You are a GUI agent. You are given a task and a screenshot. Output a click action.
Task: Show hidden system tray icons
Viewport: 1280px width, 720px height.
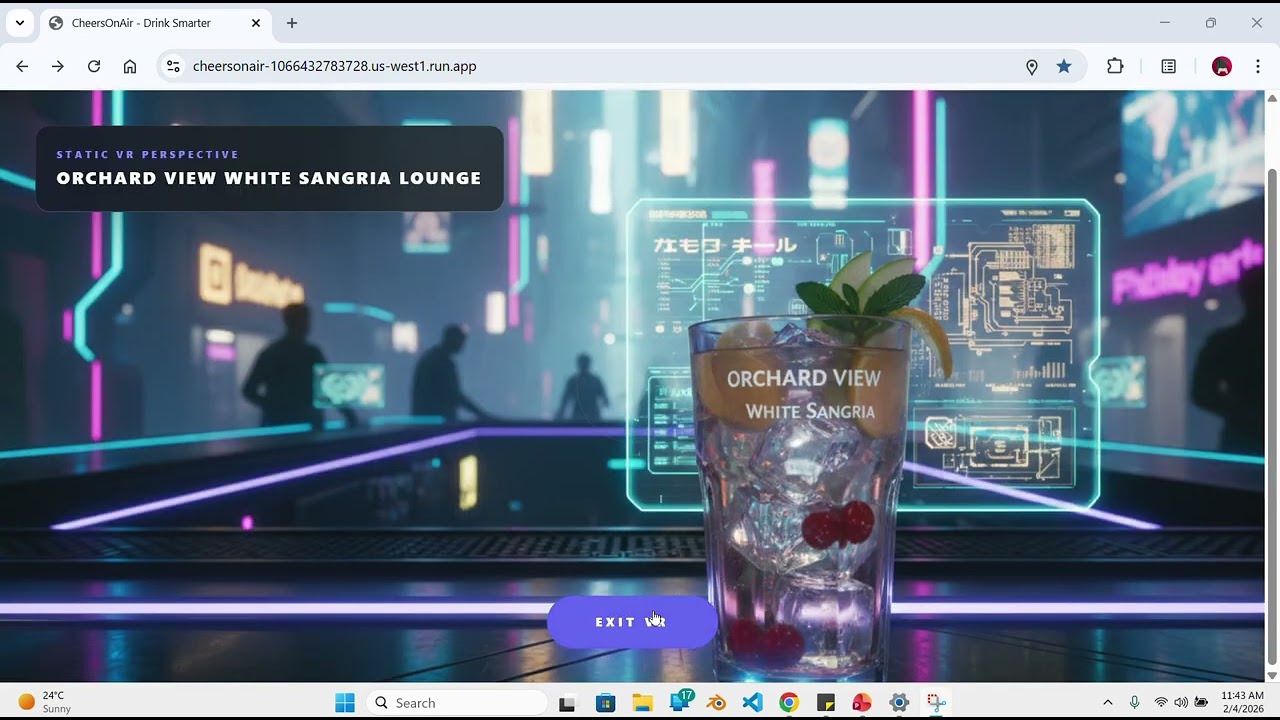tap(1107, 702)
